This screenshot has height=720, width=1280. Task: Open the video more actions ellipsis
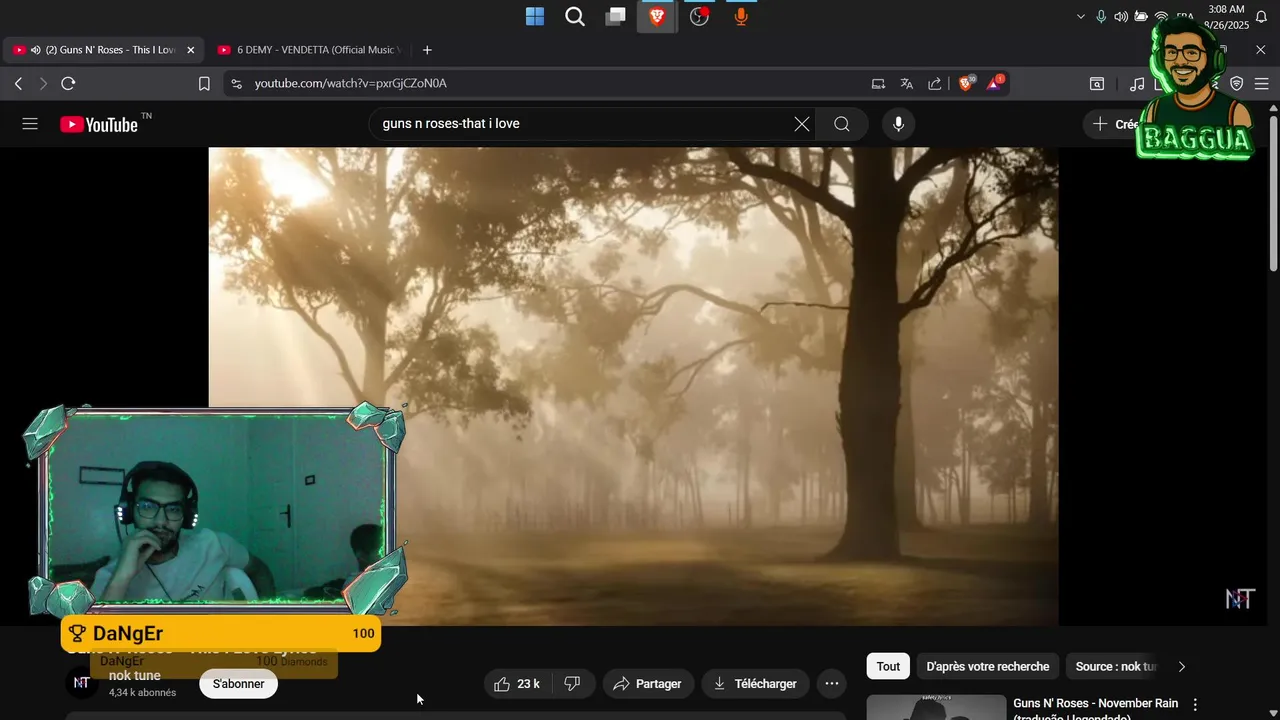coord(831,684)
